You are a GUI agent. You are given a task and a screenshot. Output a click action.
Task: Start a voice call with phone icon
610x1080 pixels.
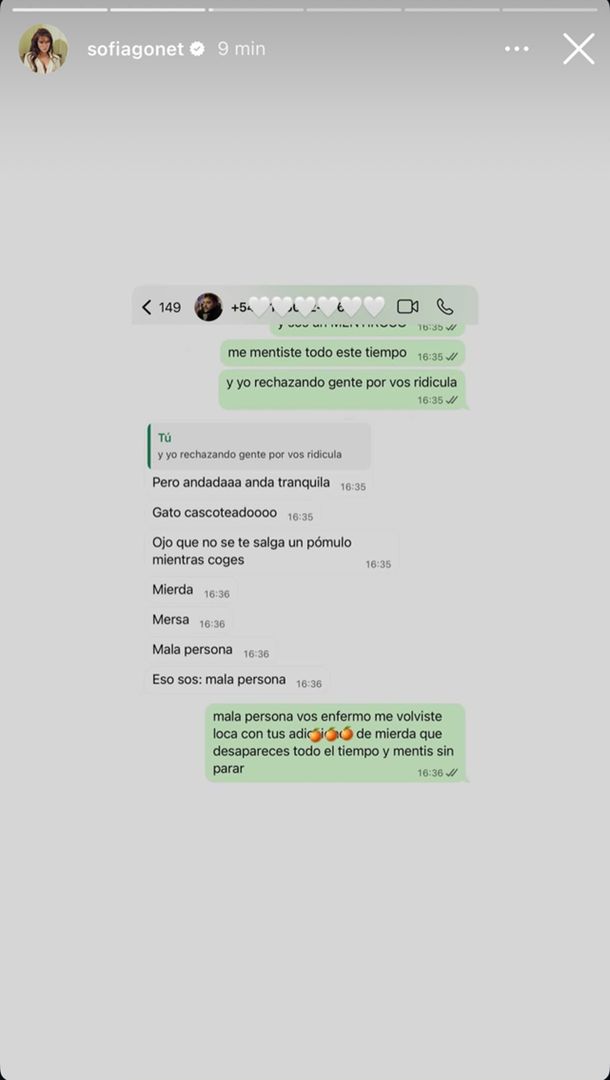(445, 307)
